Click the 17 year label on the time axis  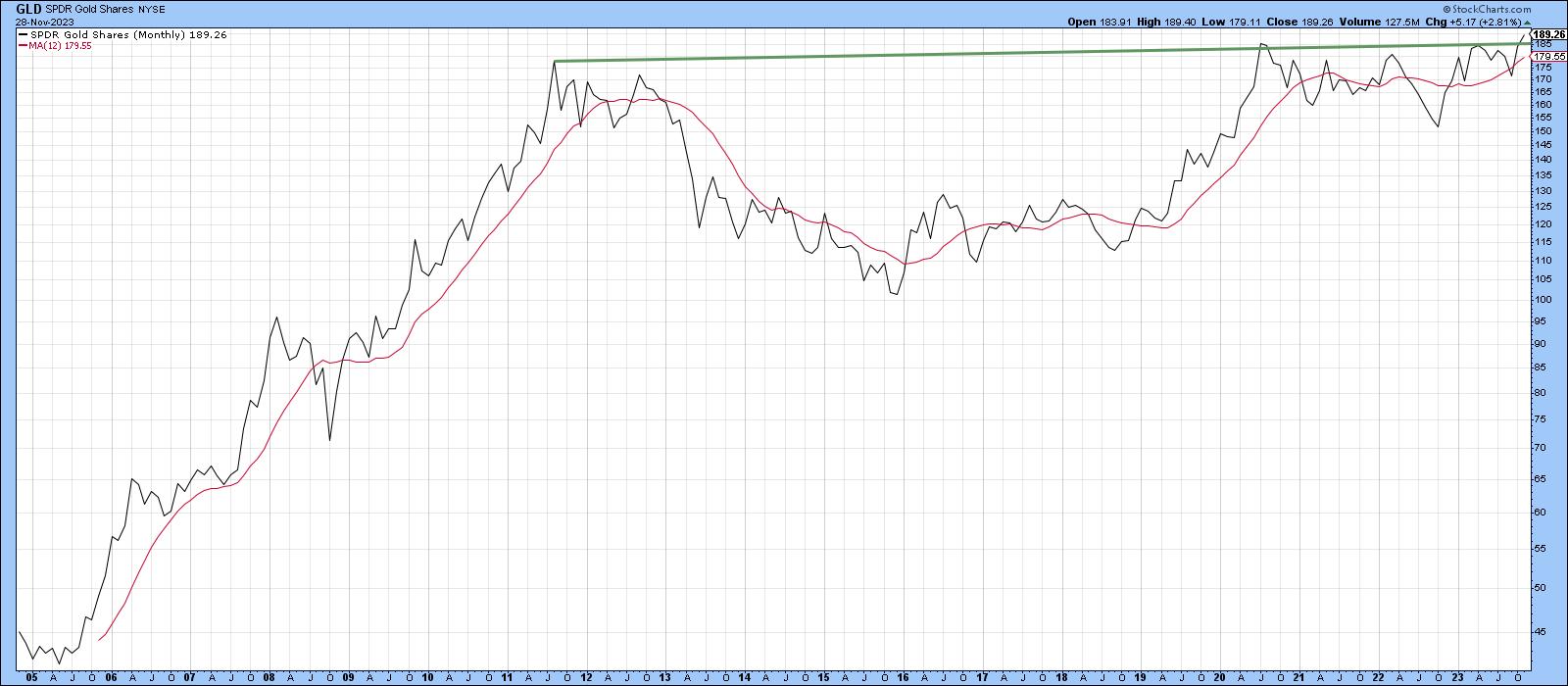(982, 677)
